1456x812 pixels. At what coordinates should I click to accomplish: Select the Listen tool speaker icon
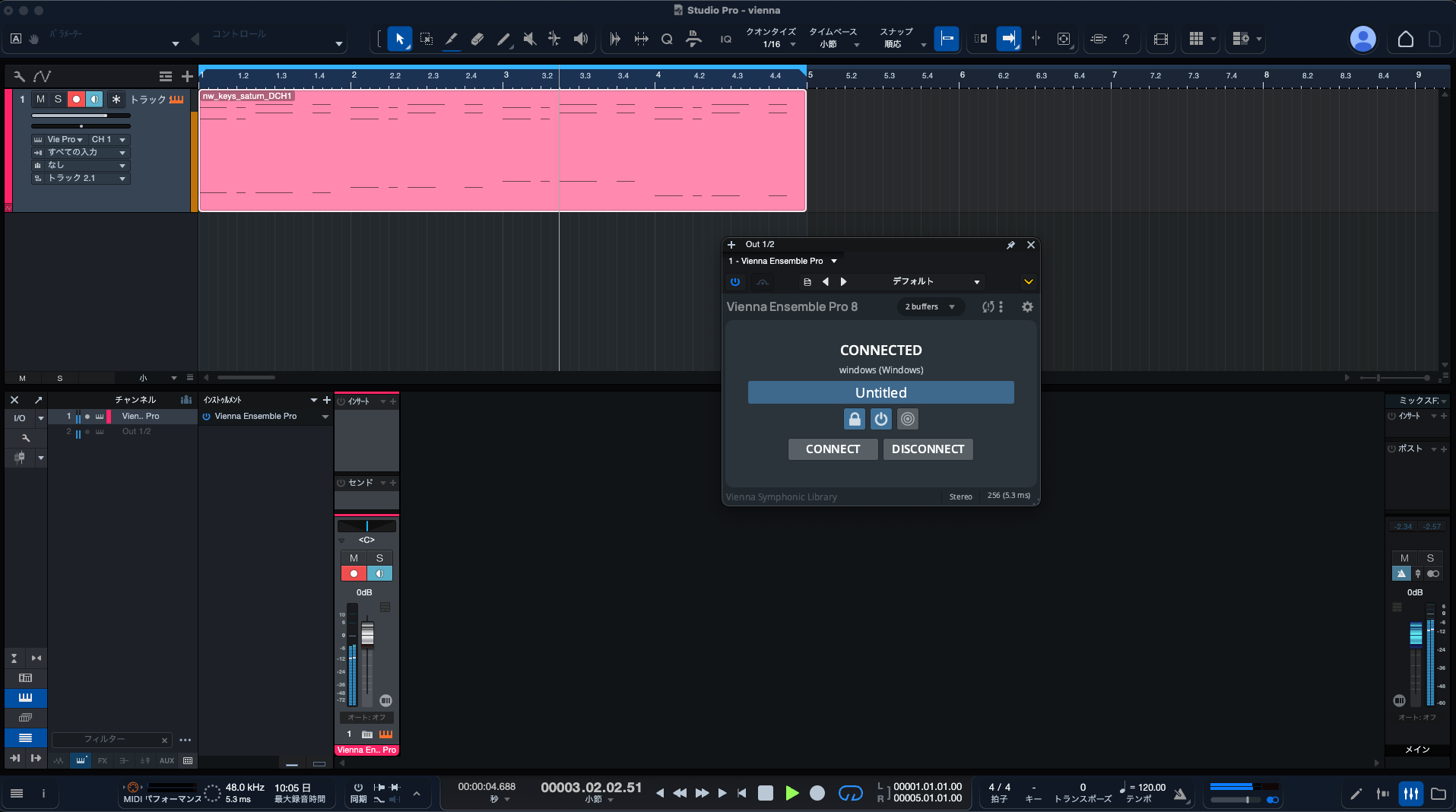[581, 39]
